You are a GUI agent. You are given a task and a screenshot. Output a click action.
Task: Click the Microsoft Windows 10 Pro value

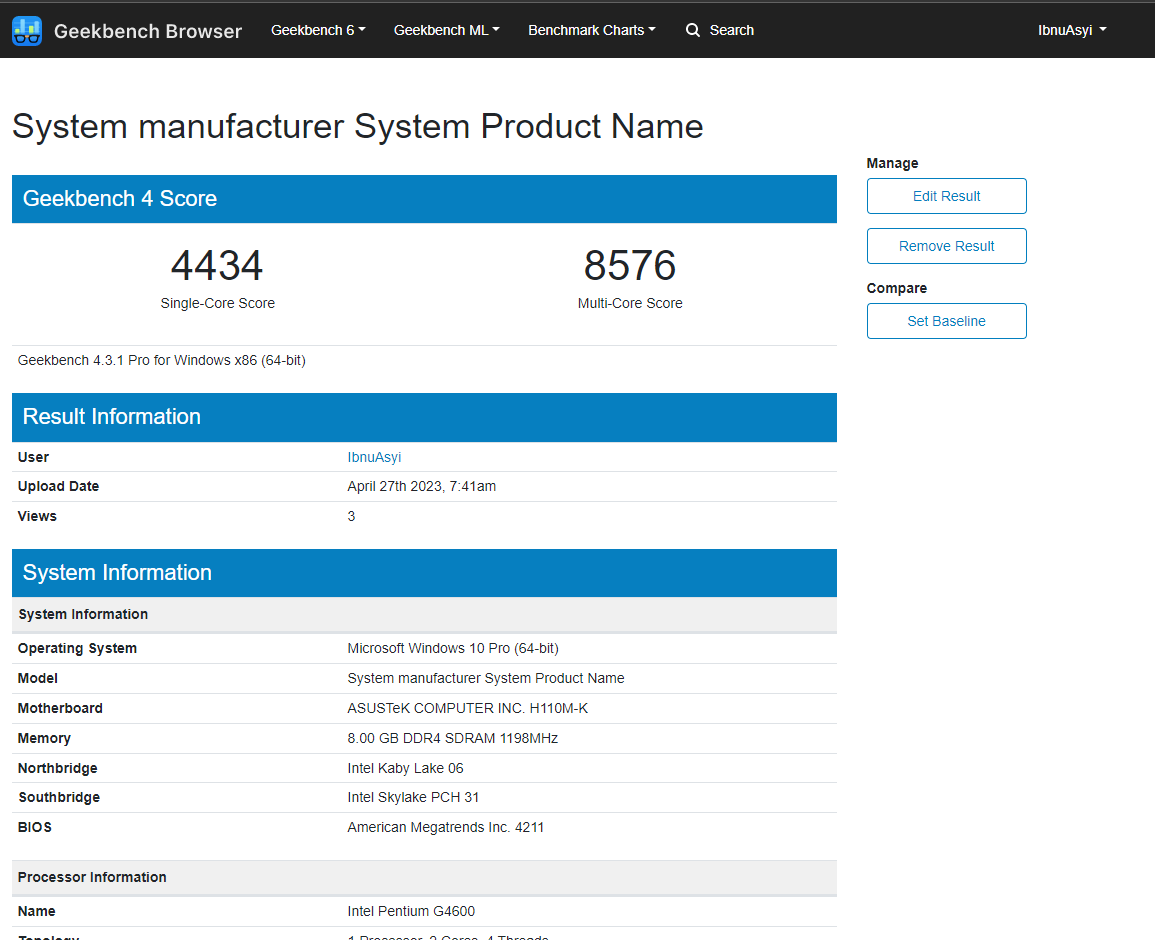[453, 648]
